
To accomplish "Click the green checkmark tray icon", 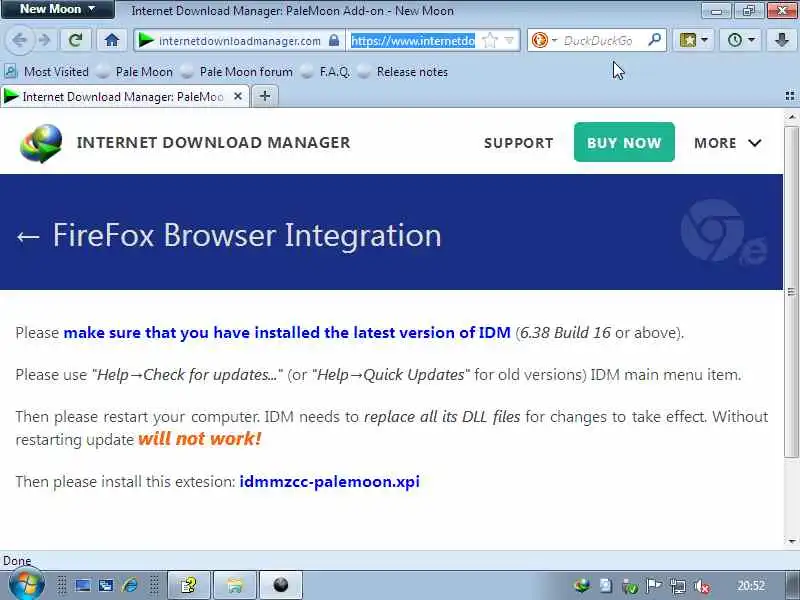I will pyautogui.click(x=630, y=586).
